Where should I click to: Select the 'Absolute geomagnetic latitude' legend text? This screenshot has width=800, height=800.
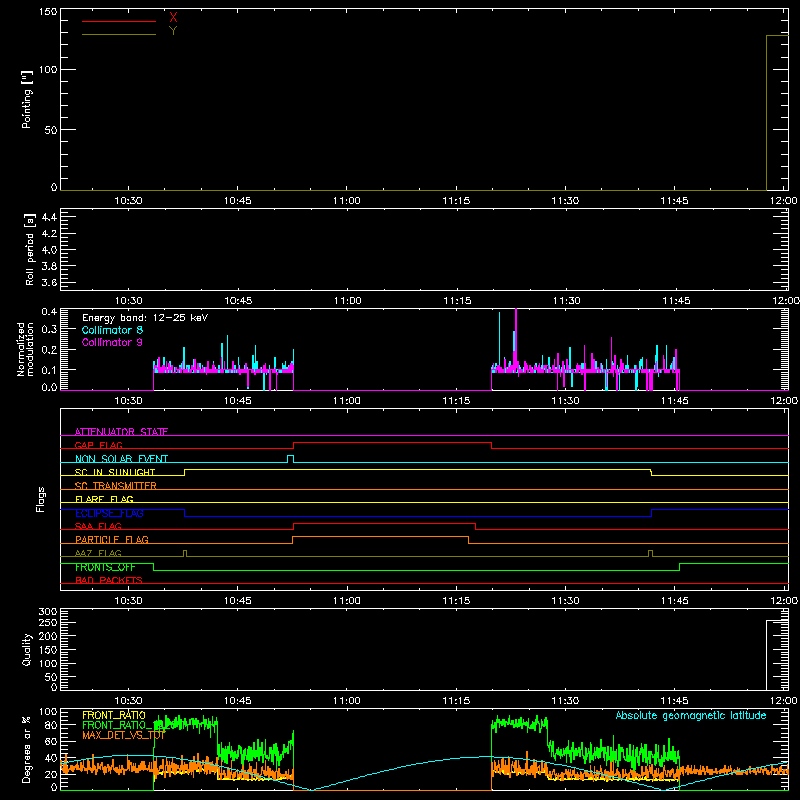691,715
